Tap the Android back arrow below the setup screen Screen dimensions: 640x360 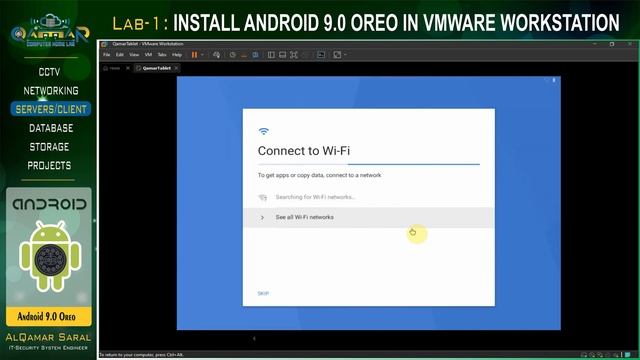[254, 338]
